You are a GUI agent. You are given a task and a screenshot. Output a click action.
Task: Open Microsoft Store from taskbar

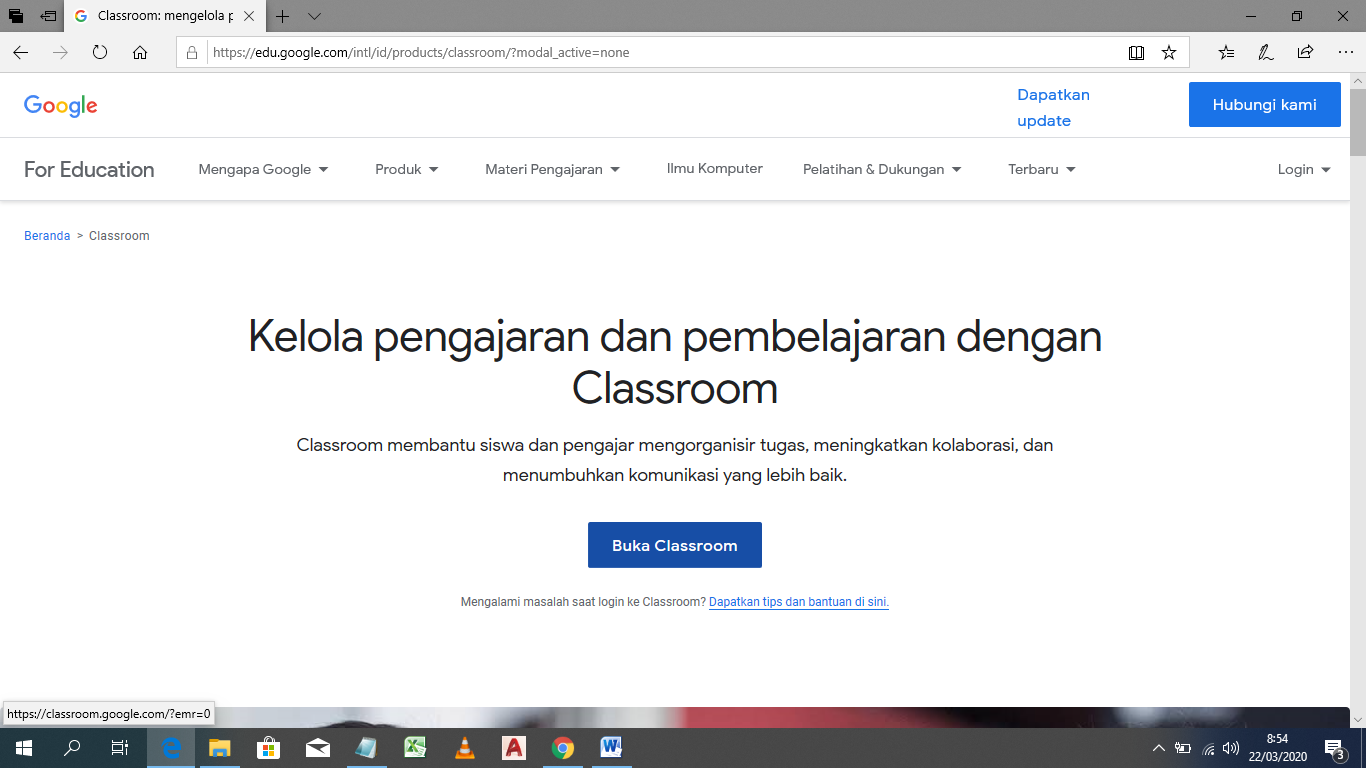(x=268, y=748)
